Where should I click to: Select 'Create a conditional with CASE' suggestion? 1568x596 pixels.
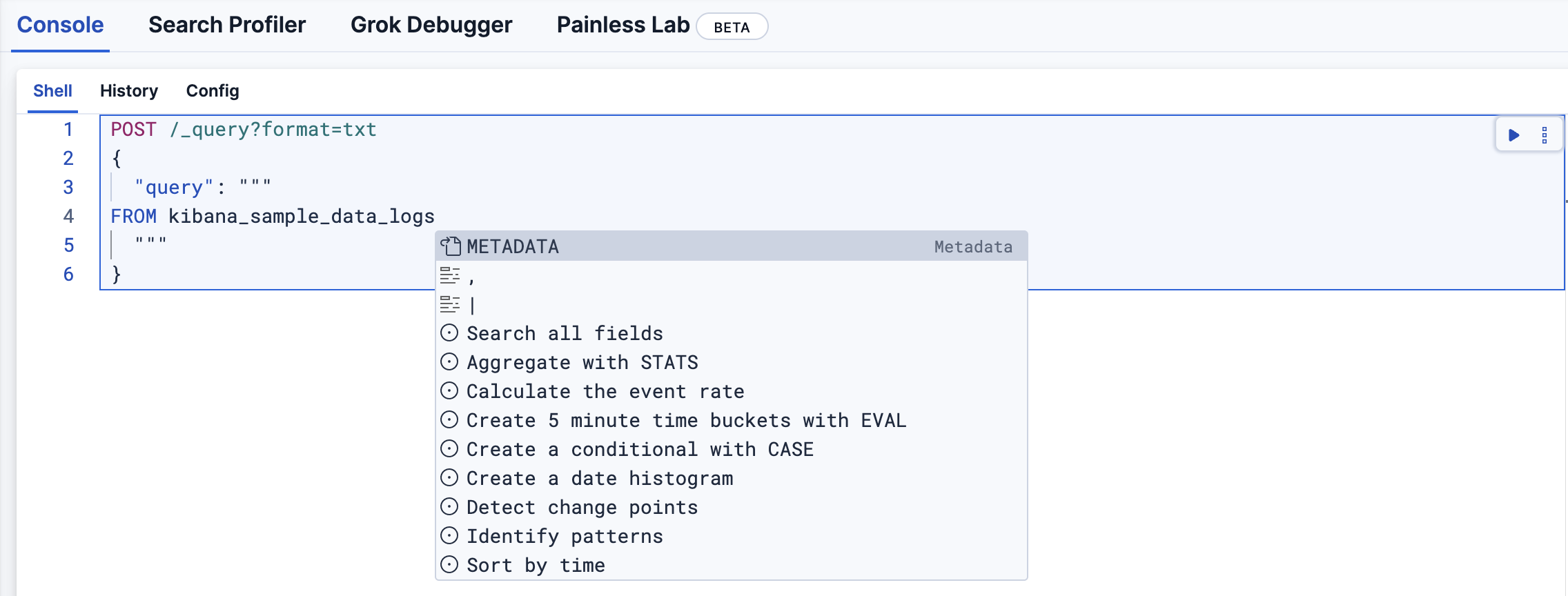pos(640,448)
